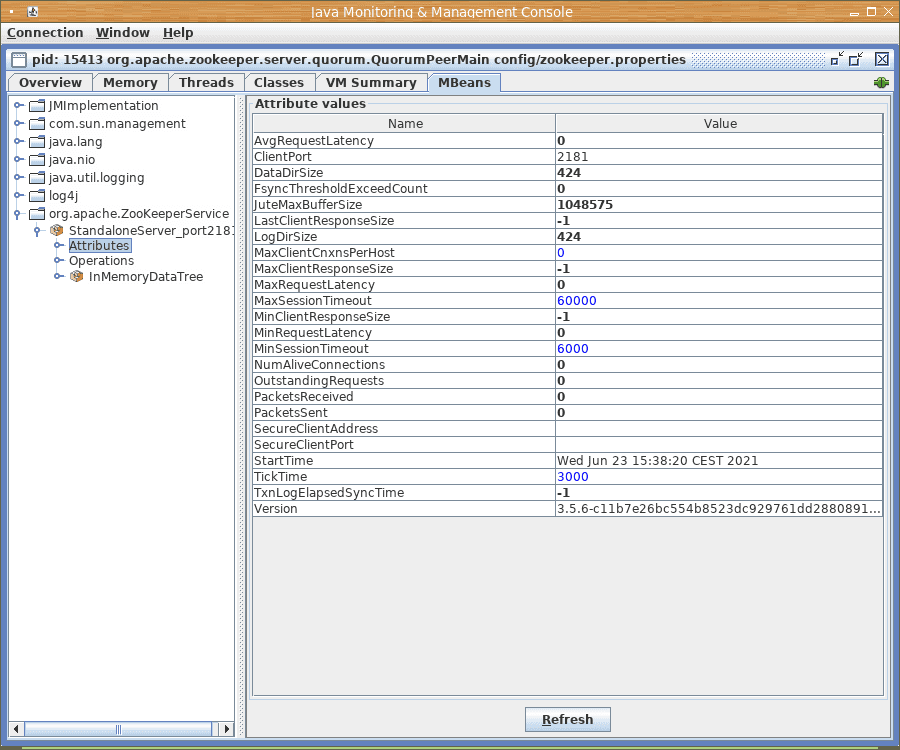The height and width of the screenshot is (750, 900).
Task: Open the Connection menu
Action: pyautogui.click(x=45, y=33)
